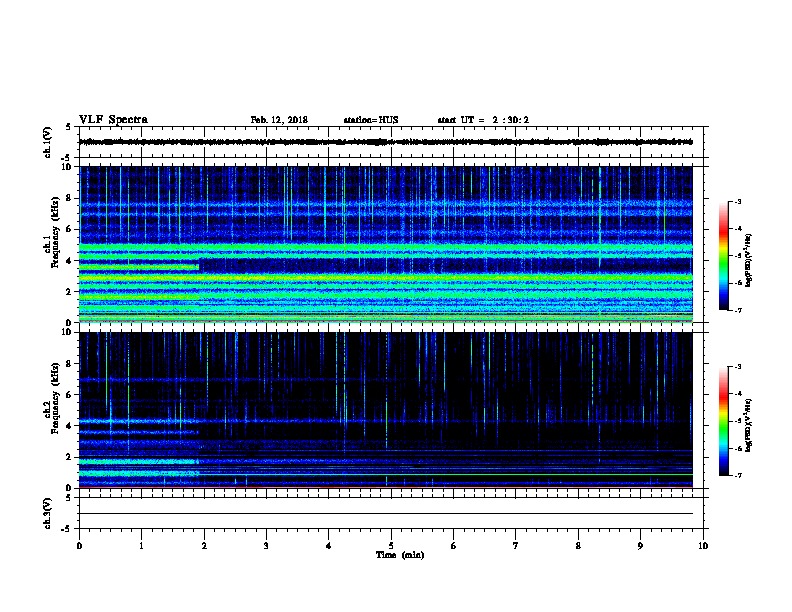Click the "ch.3(V)" axis label
Viewport: 792px width, 612px height.
(47, 513)
